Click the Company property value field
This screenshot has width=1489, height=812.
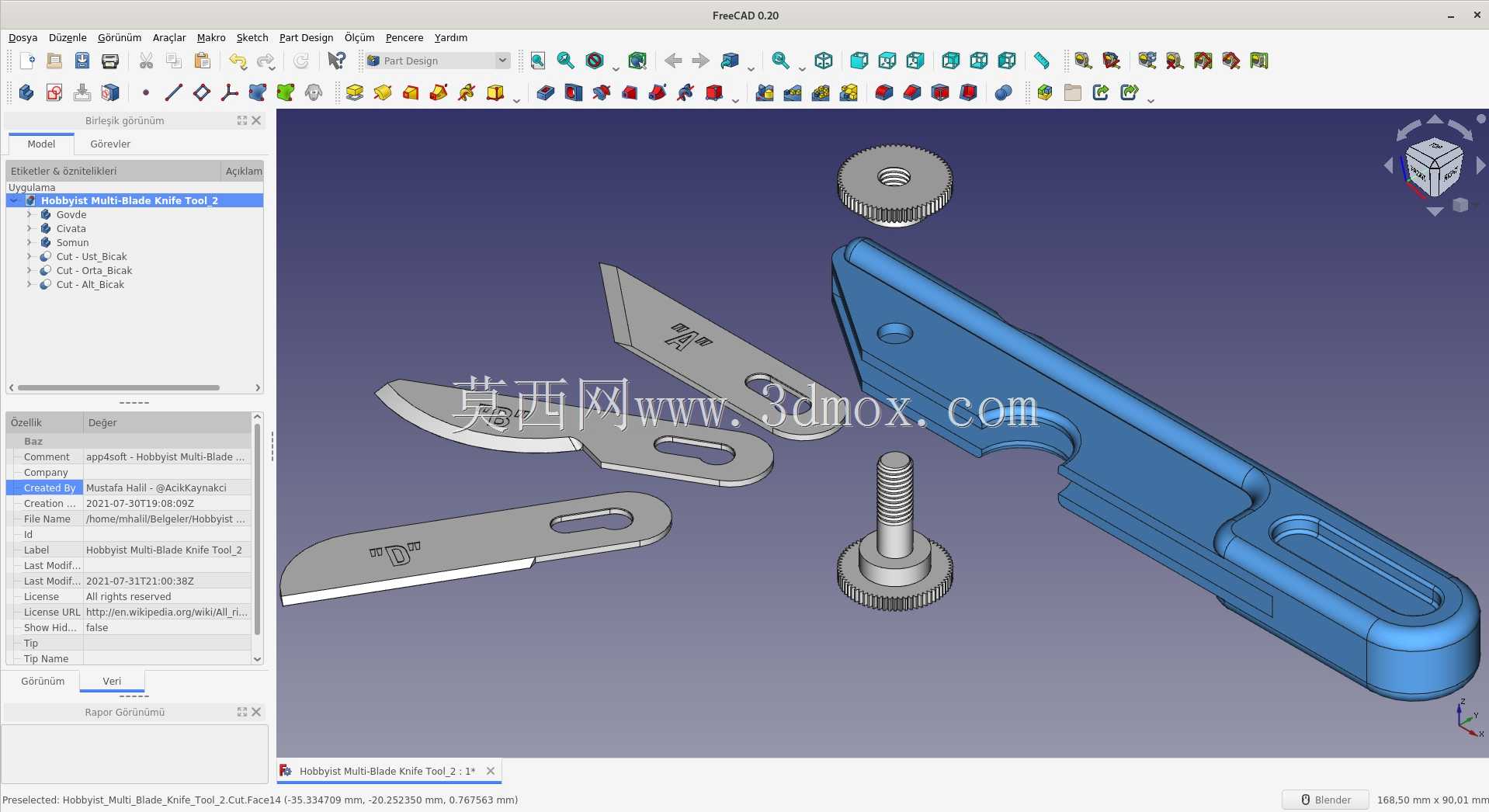167,473
